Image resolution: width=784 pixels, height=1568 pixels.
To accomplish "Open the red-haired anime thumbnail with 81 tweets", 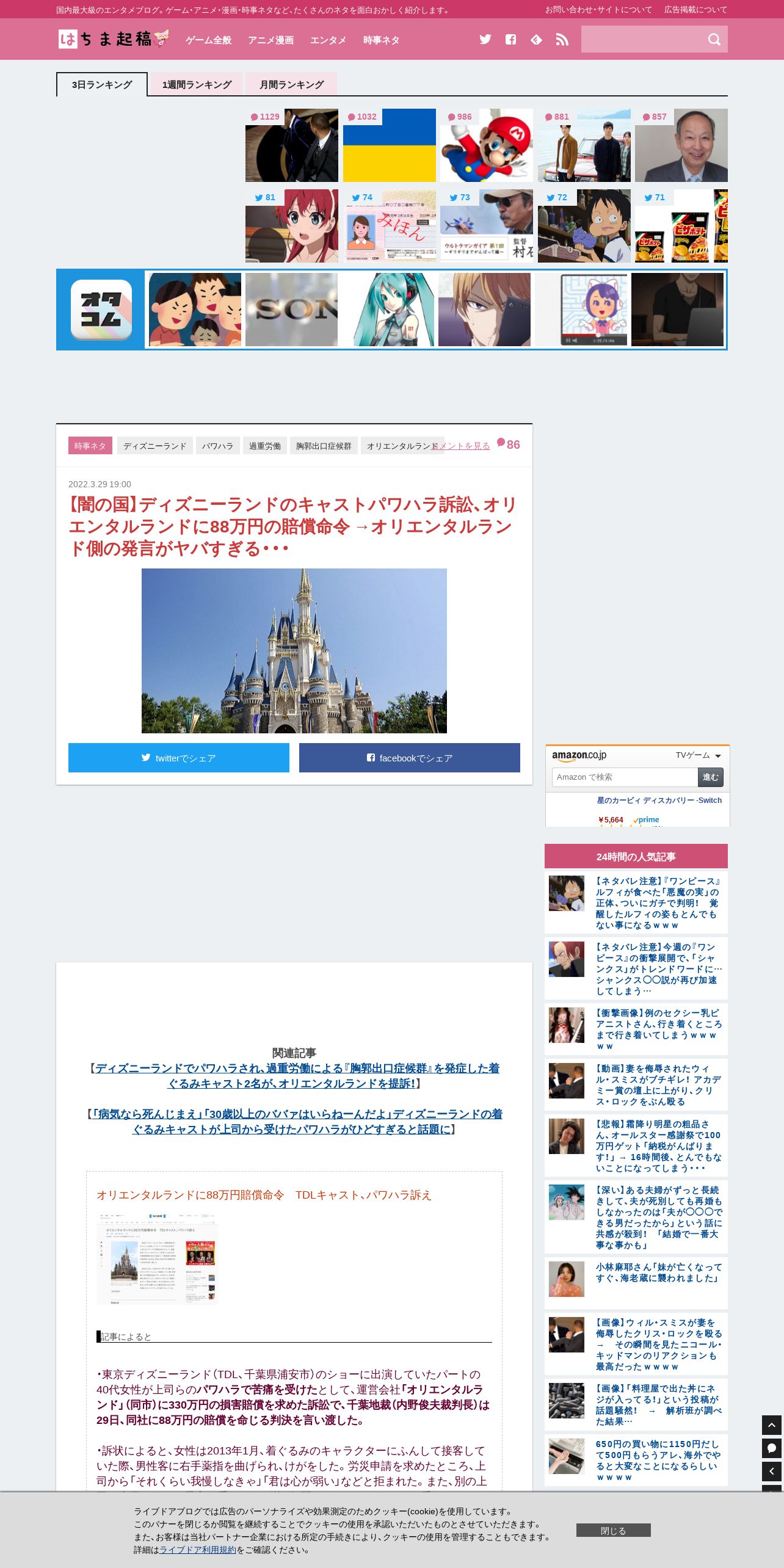I will pos(292,226).
